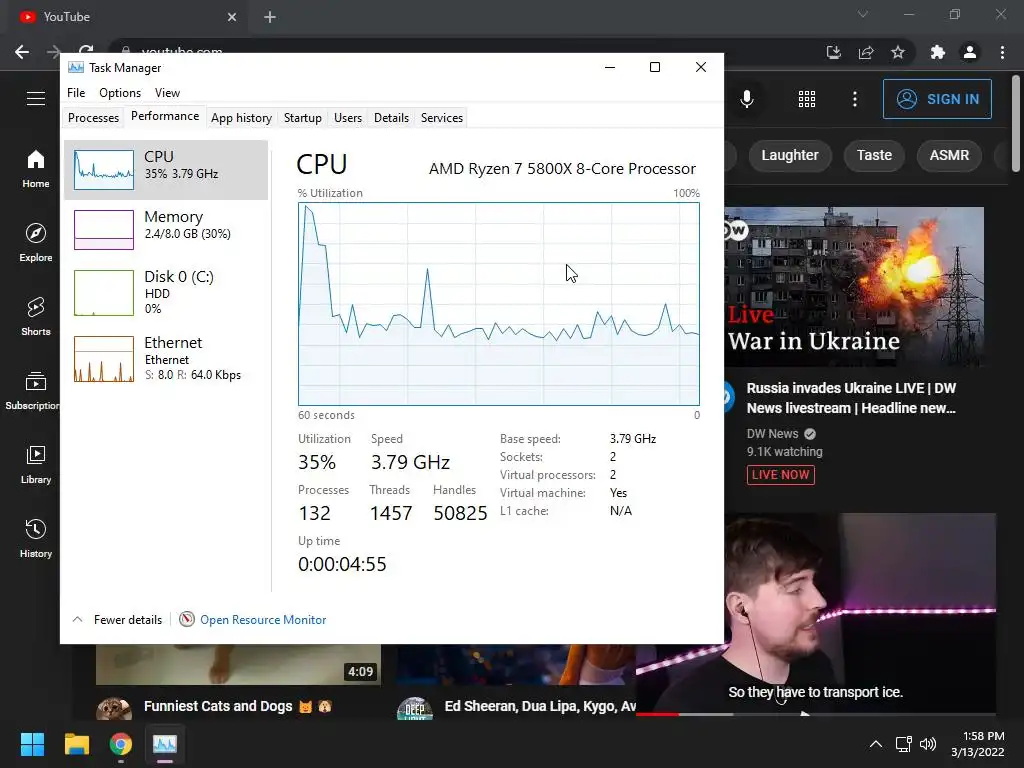
Task: Open Explore in YouTube sidebar
Action: [x=35, y=242]
